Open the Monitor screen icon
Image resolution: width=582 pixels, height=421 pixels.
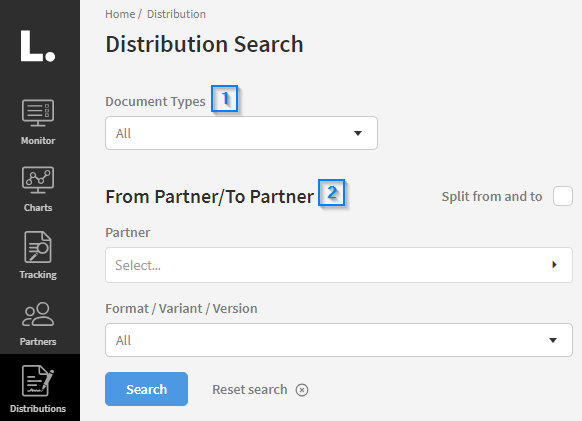click(x=38, y=113)
